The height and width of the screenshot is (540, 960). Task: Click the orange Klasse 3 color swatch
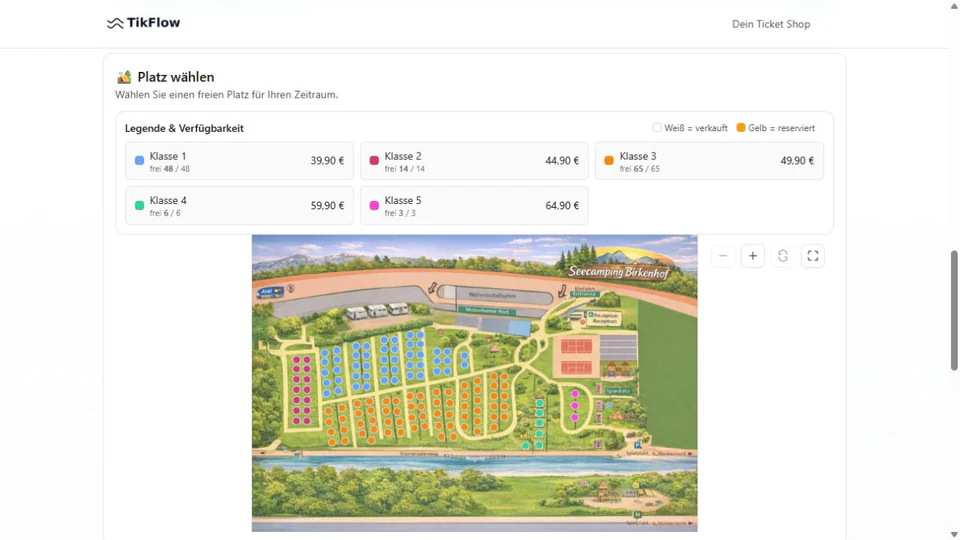(609, 160)
